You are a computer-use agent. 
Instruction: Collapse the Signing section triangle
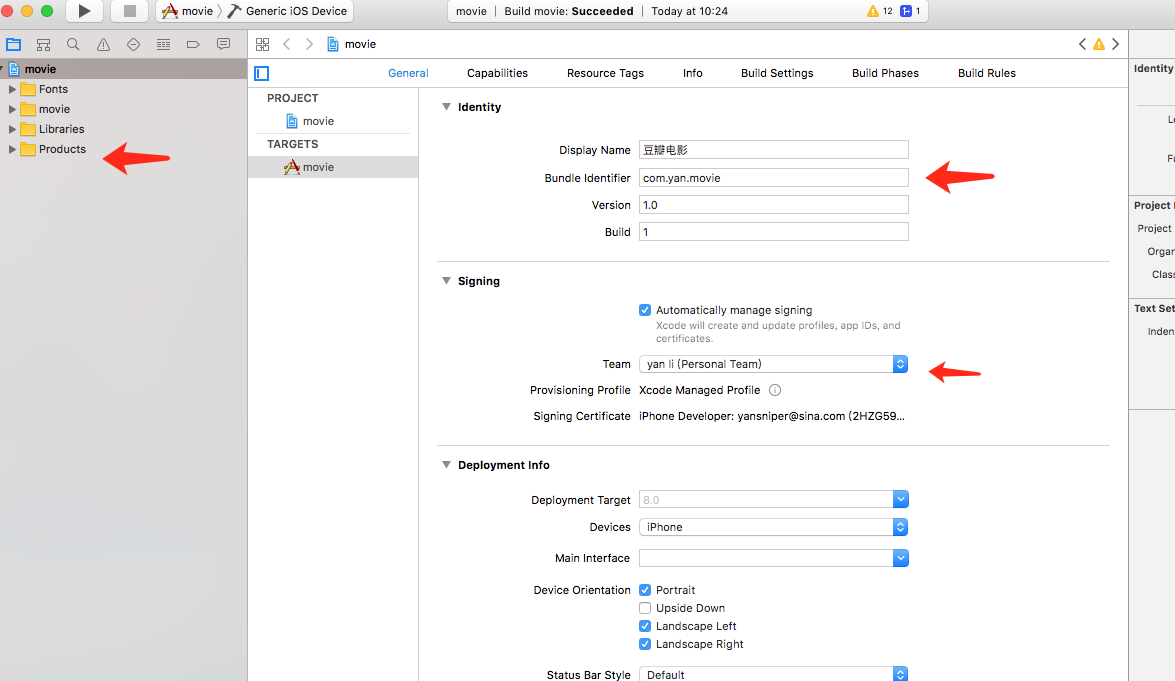pos(446,281)
